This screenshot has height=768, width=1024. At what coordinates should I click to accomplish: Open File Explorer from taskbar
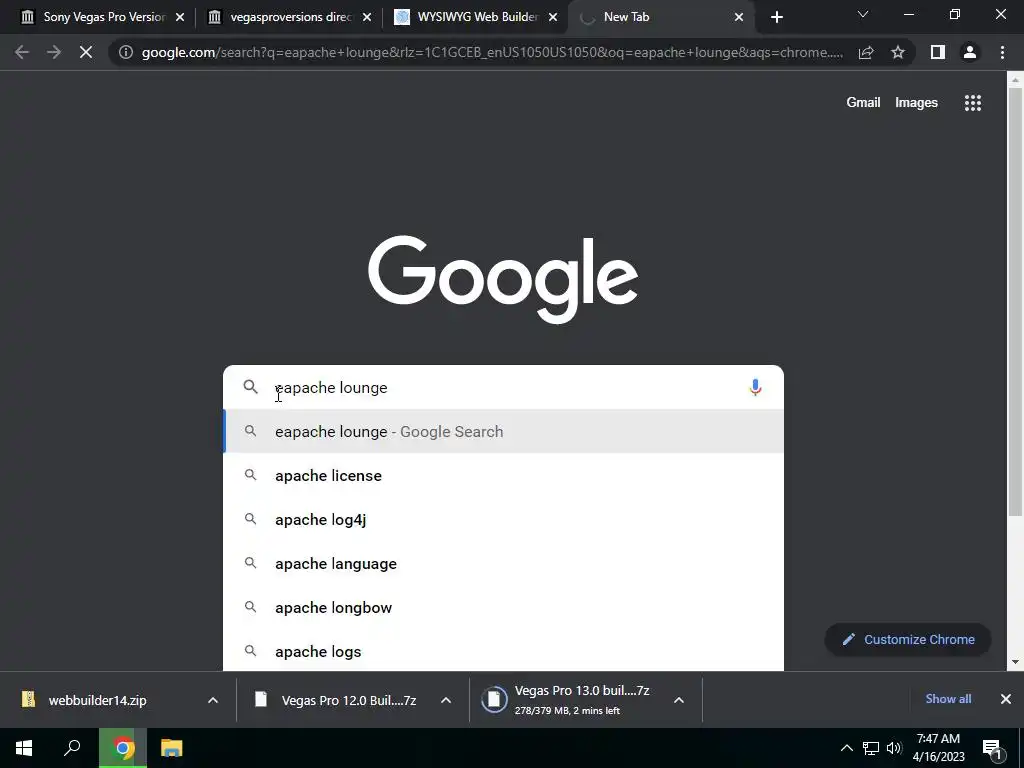(172, 748)
